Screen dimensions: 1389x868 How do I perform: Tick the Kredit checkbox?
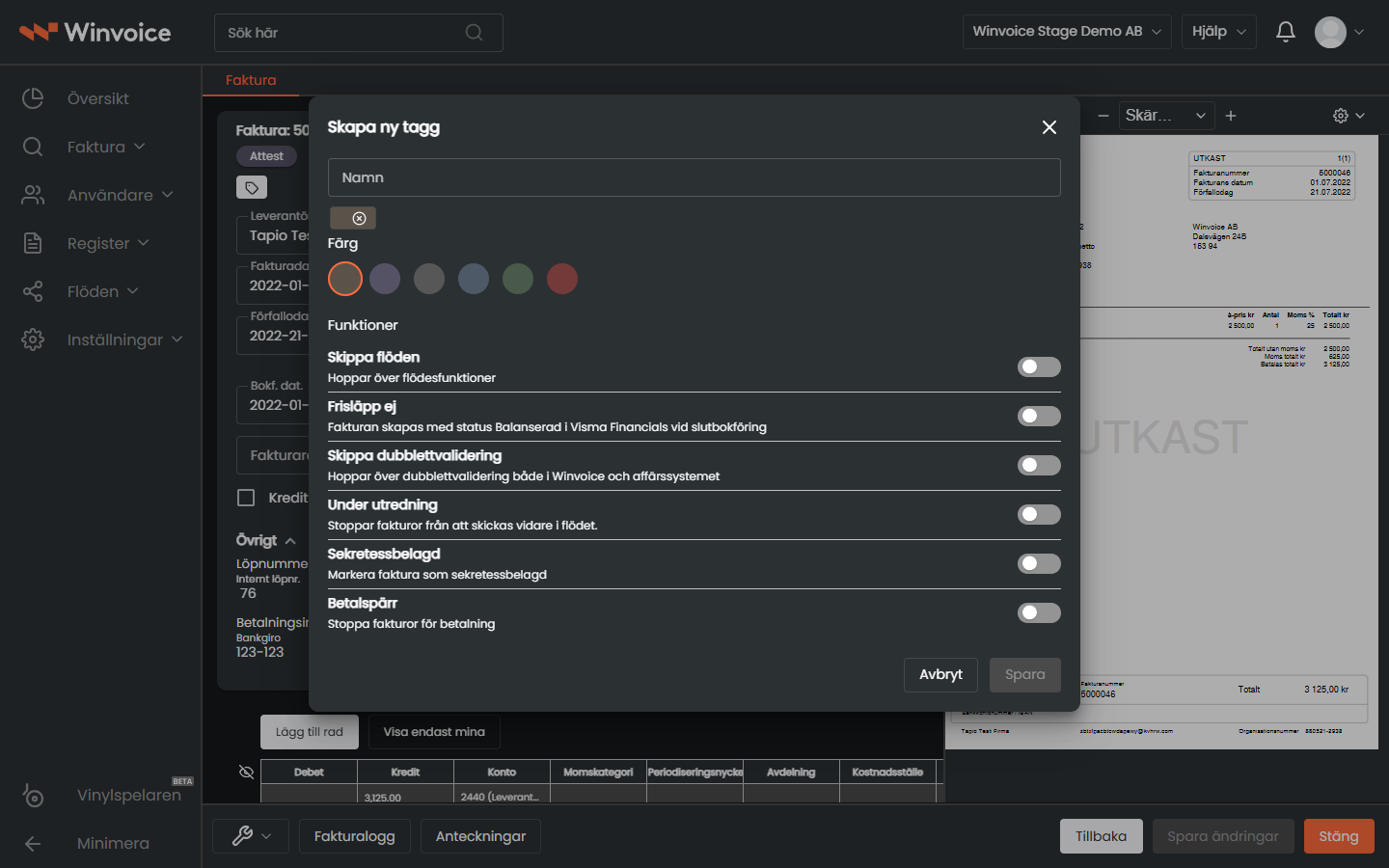click(246, 498)
